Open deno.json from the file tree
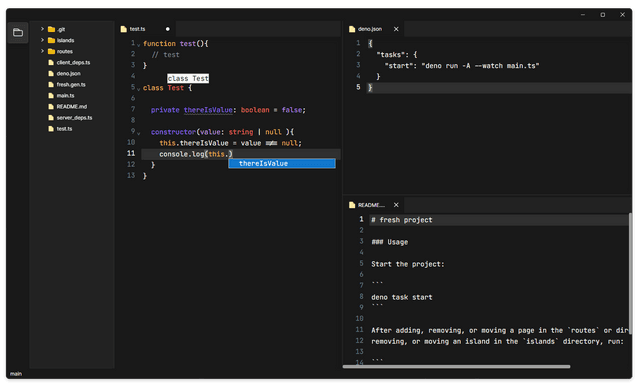Screen dimensions: 640x385 coord(69,73)
